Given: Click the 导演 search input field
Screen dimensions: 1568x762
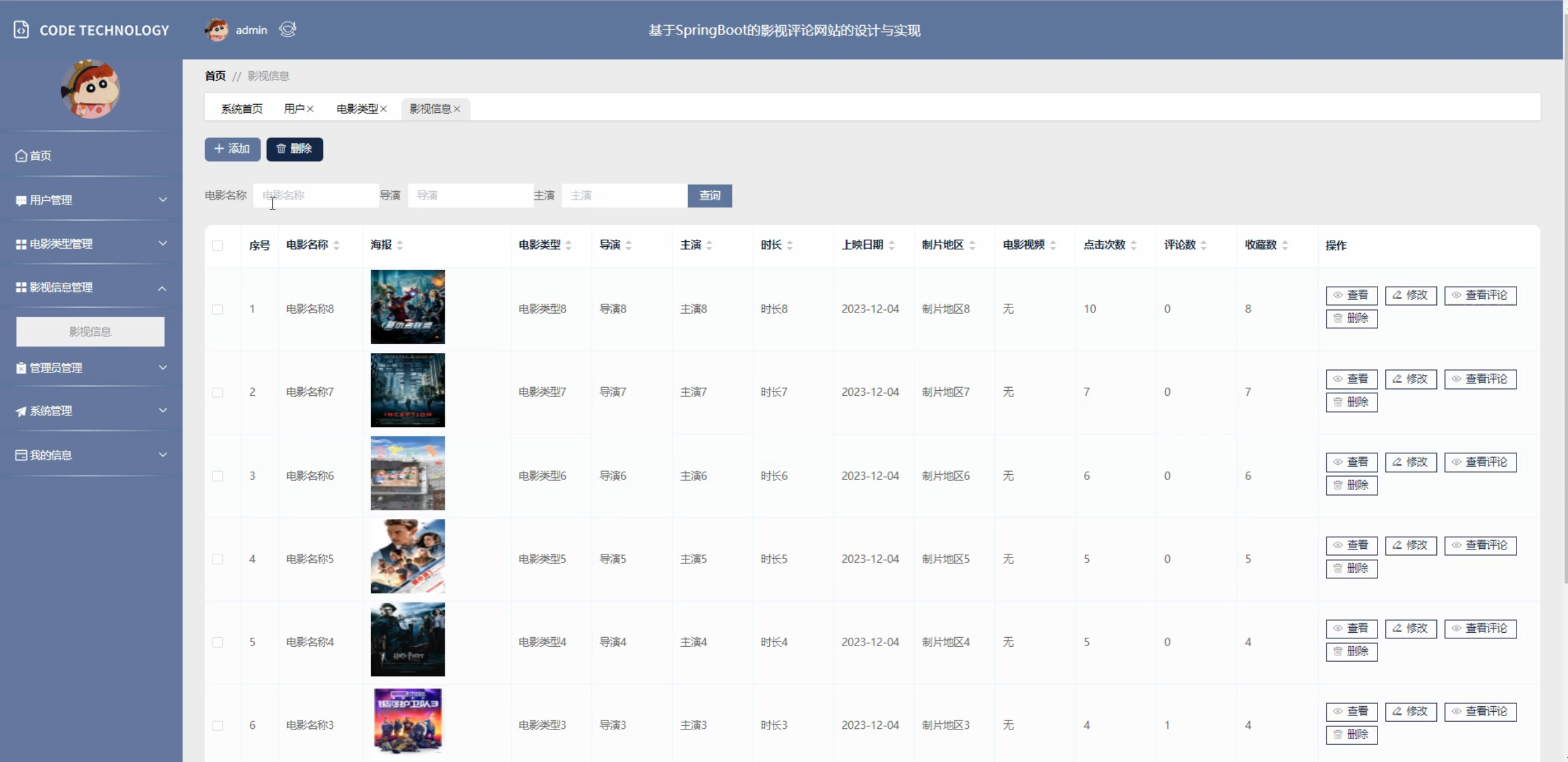Looking at the screenshot, I should point(470,195).
